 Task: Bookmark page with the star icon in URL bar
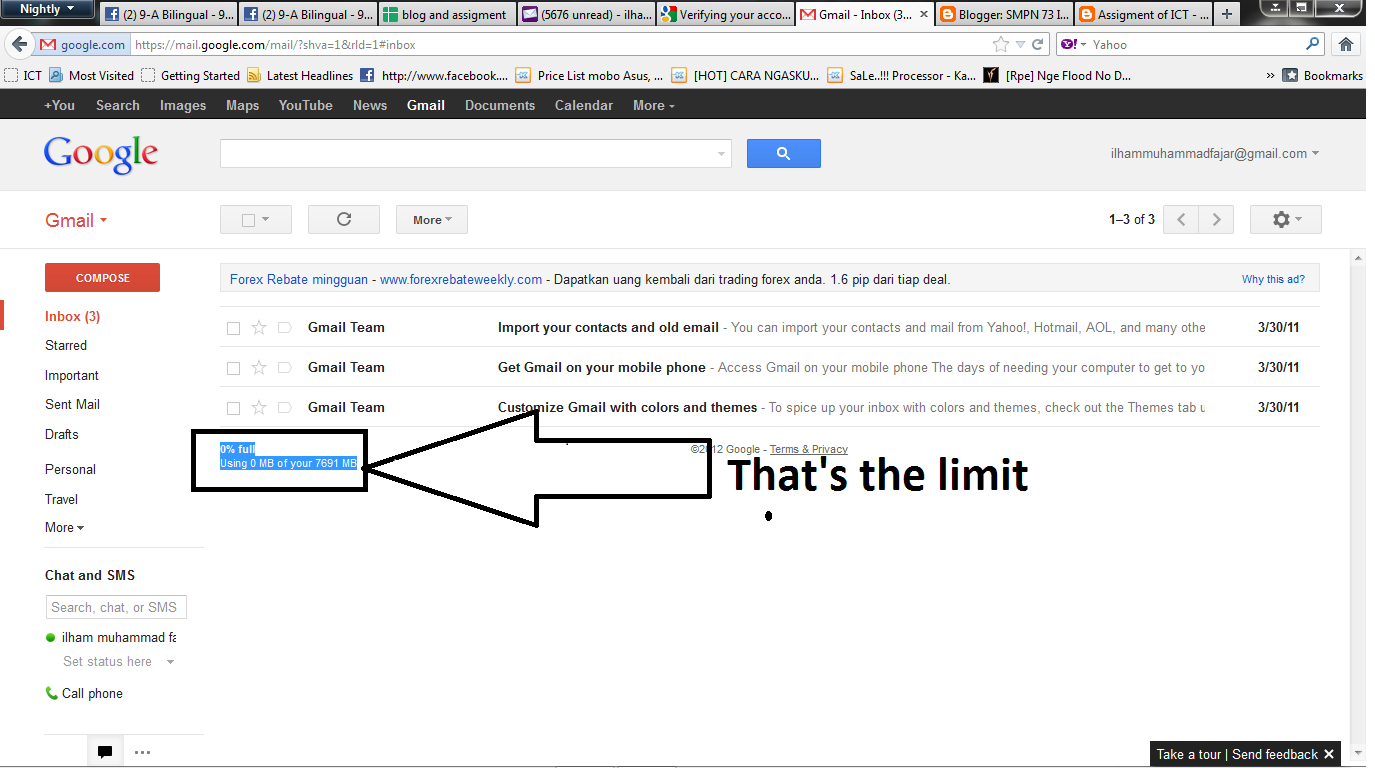click(1001, 44)
